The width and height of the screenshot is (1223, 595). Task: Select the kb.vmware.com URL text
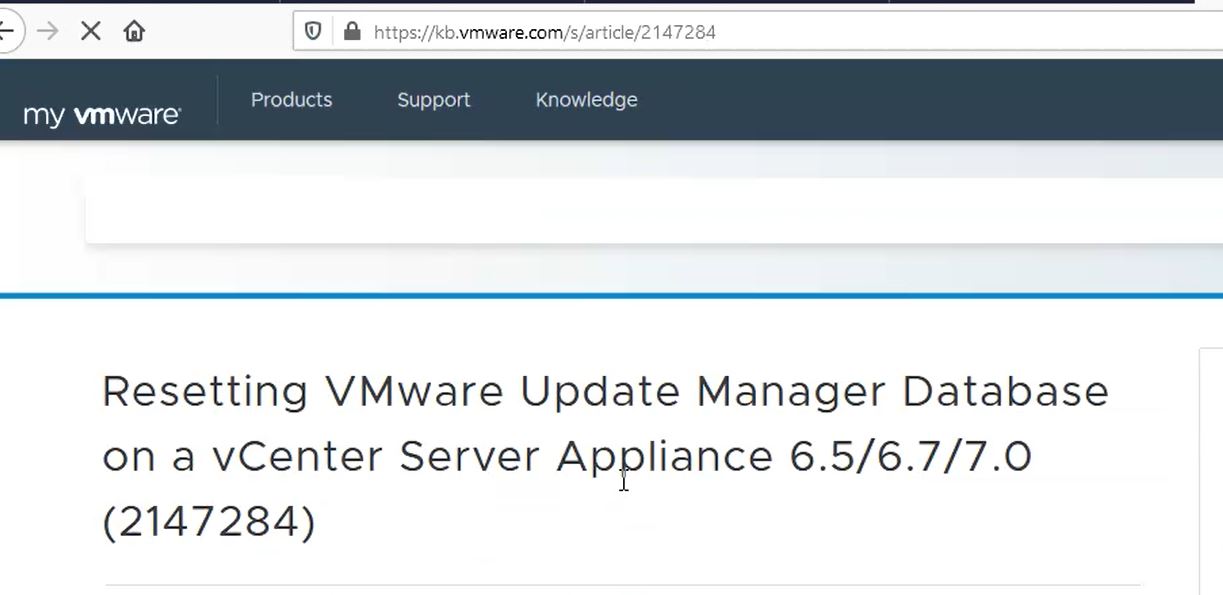coord(545,32)
